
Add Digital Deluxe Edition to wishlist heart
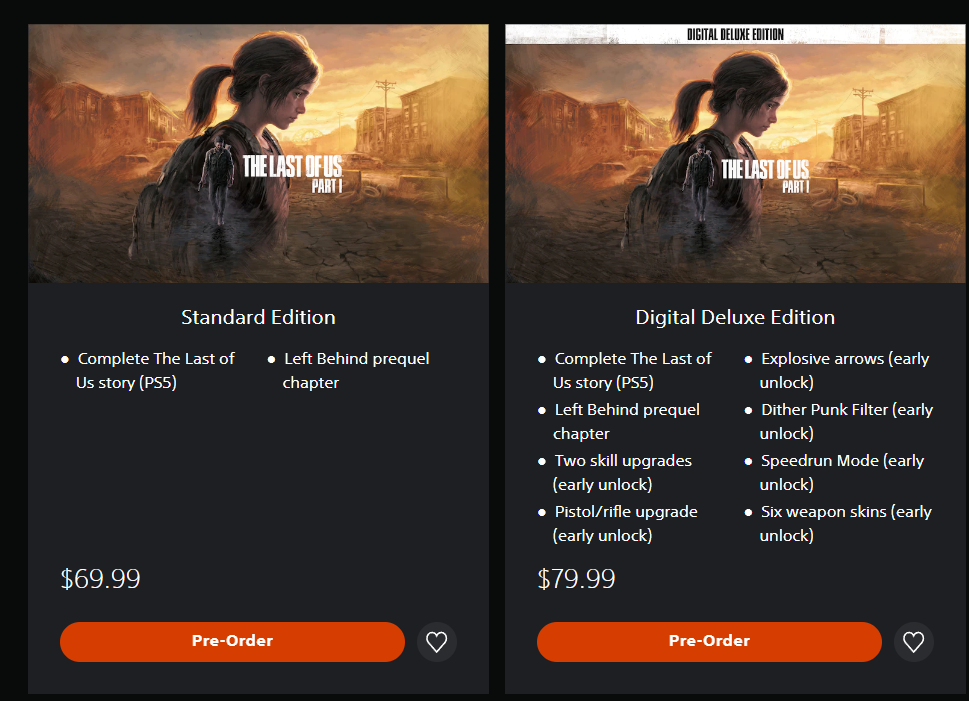(x=913, y=642)
